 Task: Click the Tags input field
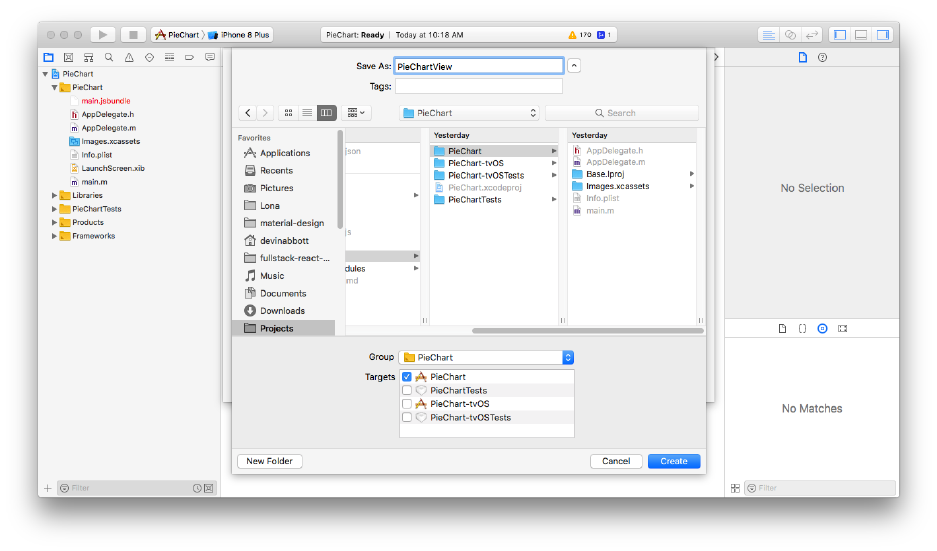point(479,87)
